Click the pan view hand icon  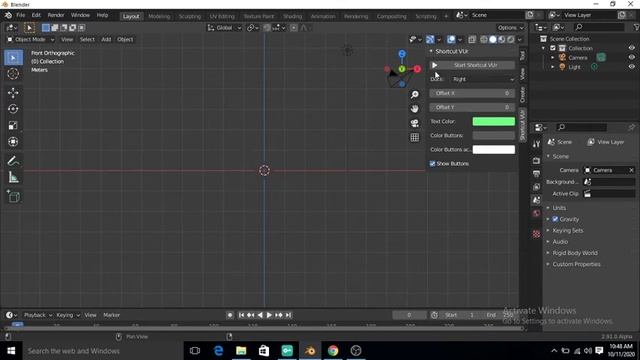coord(415,109)
